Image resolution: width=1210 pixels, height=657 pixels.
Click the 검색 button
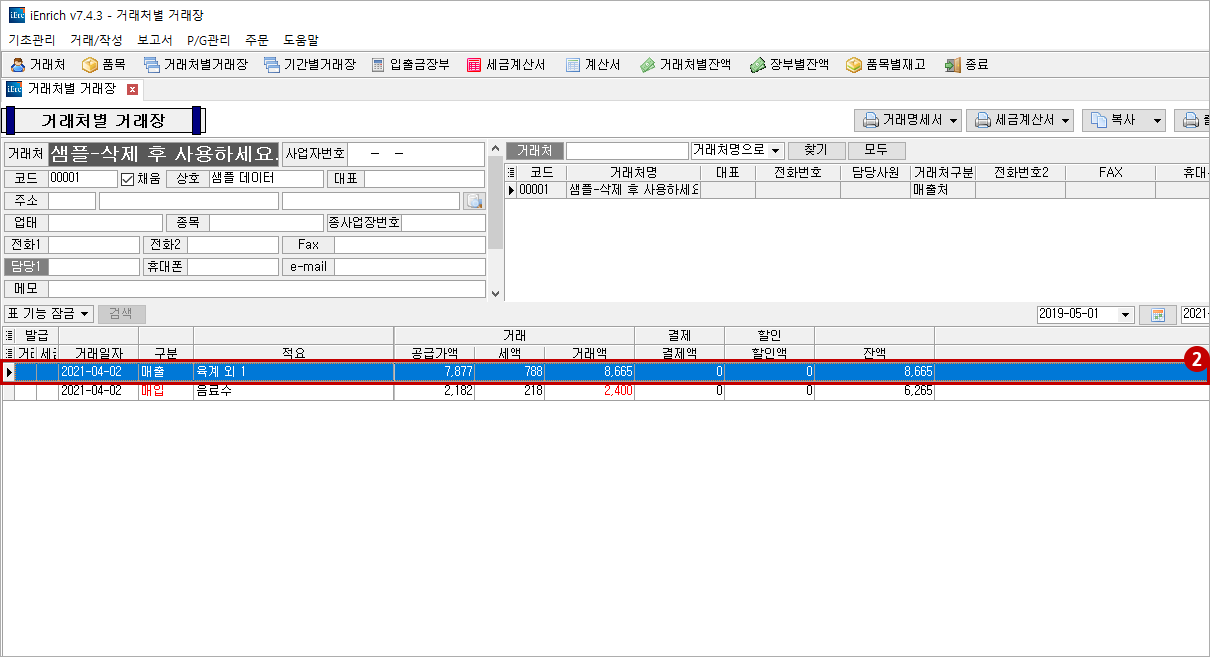coord(121,314)
